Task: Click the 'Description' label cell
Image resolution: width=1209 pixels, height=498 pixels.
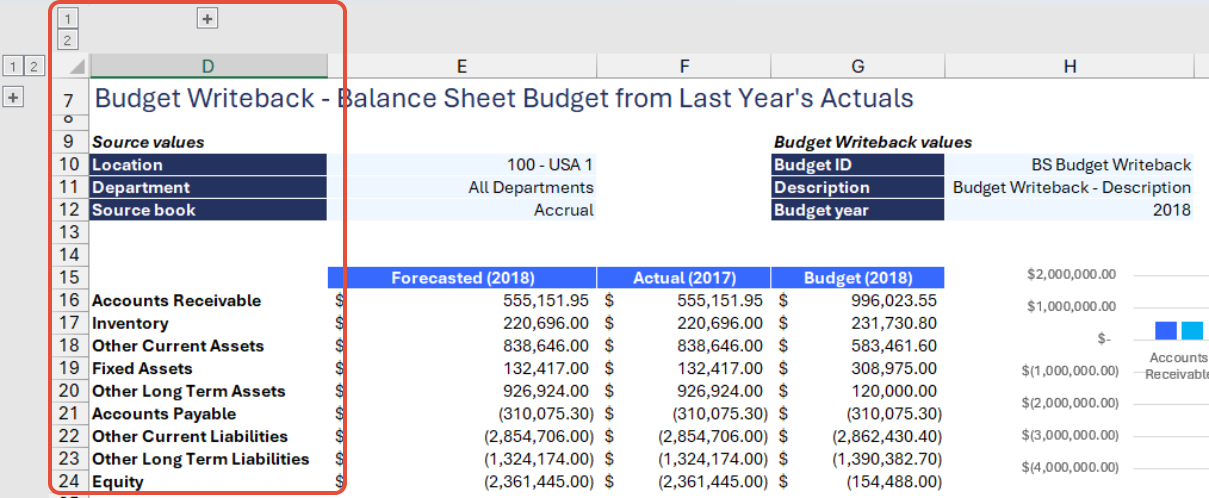Action: (858, 187)
